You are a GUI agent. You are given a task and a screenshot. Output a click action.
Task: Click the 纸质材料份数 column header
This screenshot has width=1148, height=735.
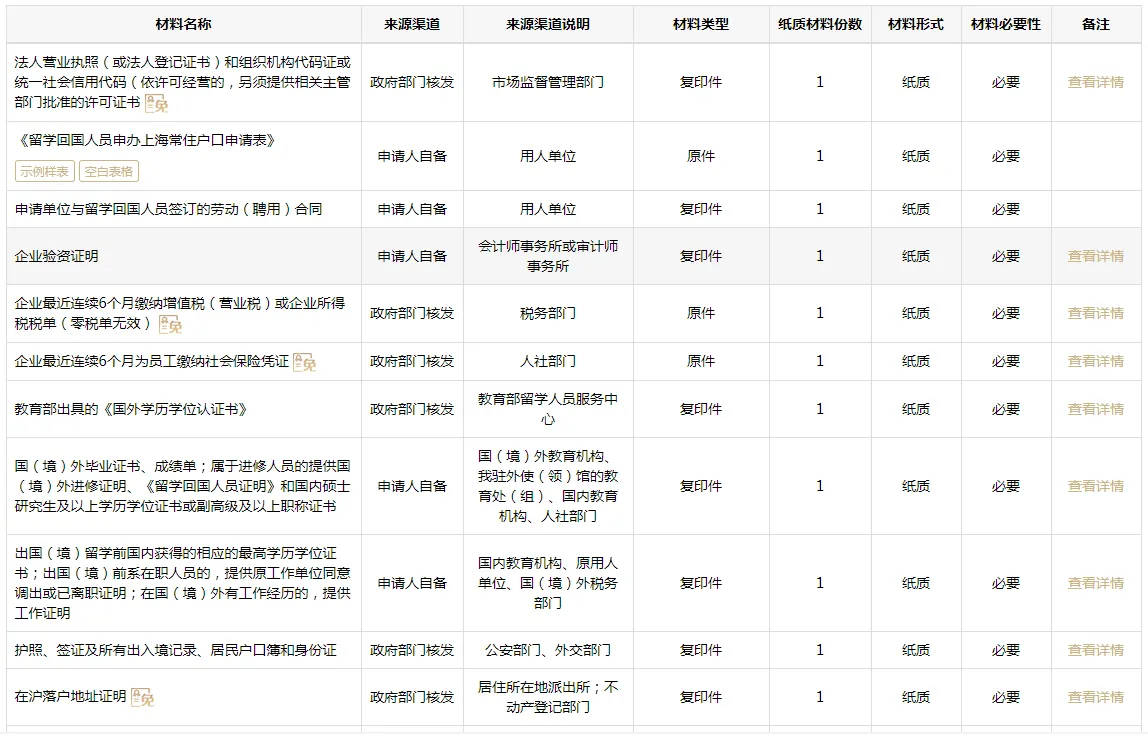click(820, 24)
